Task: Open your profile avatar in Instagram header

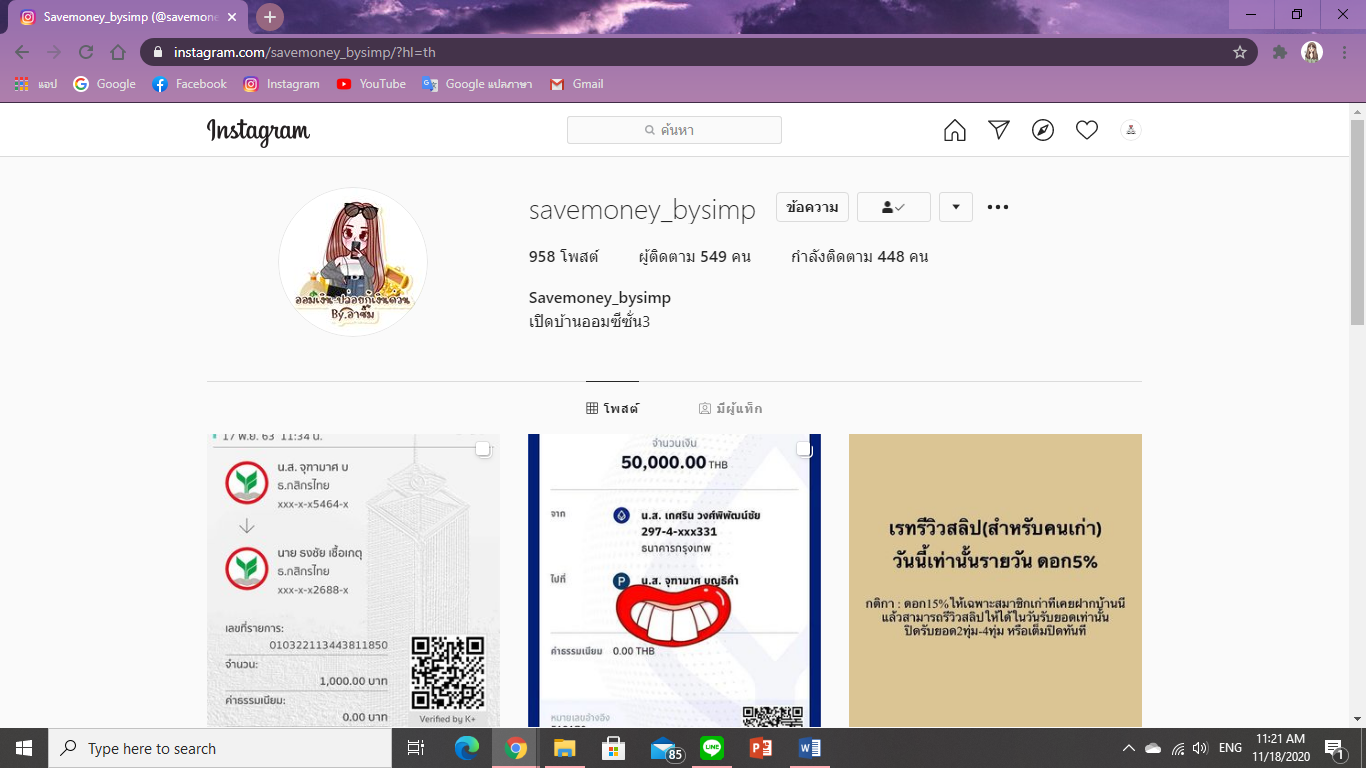Action: coord(1131,130)
